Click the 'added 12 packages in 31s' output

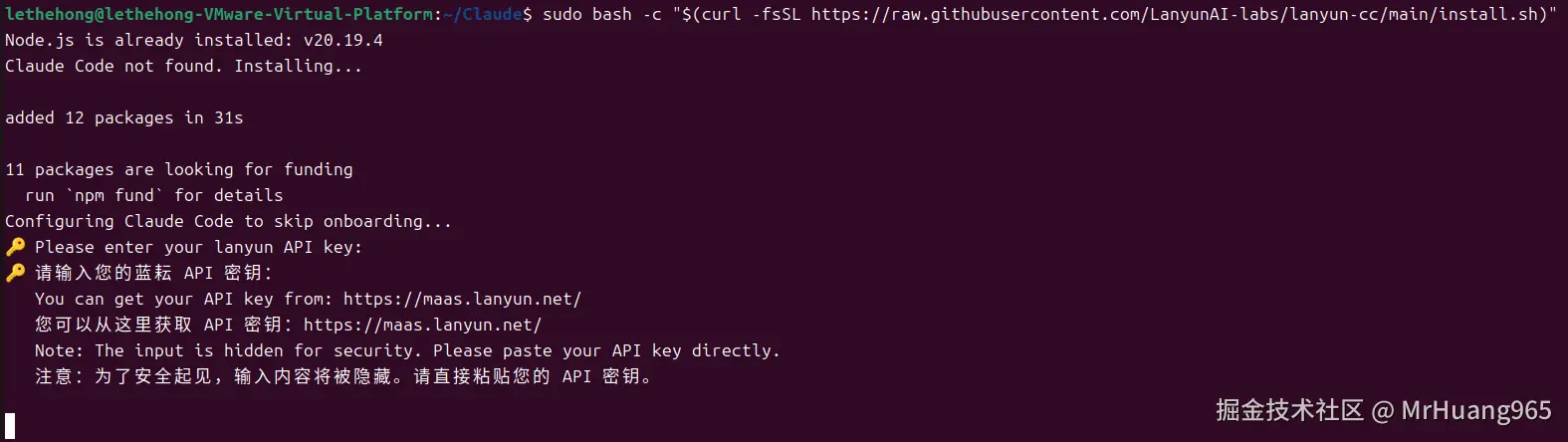[x=124, y=117]
